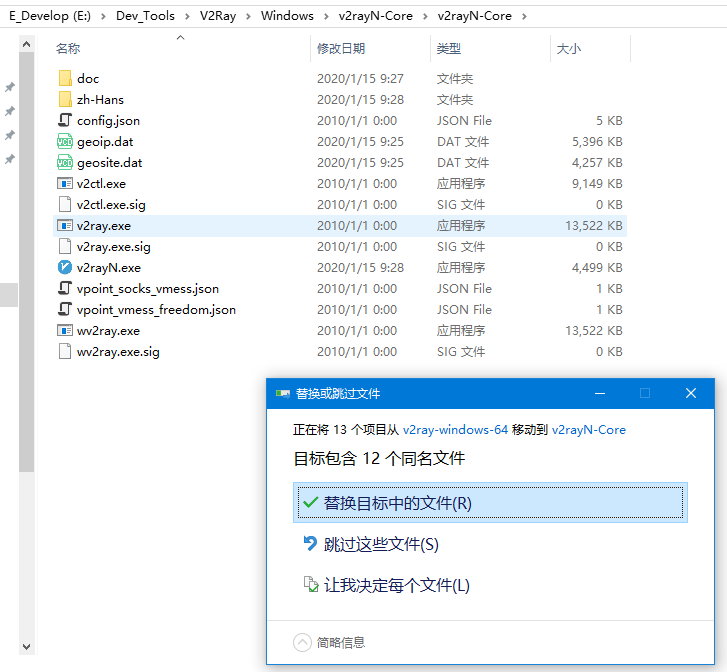Click the wv2ray.exe application icon
Screen dimensions: 727x672
pos(65,330)
